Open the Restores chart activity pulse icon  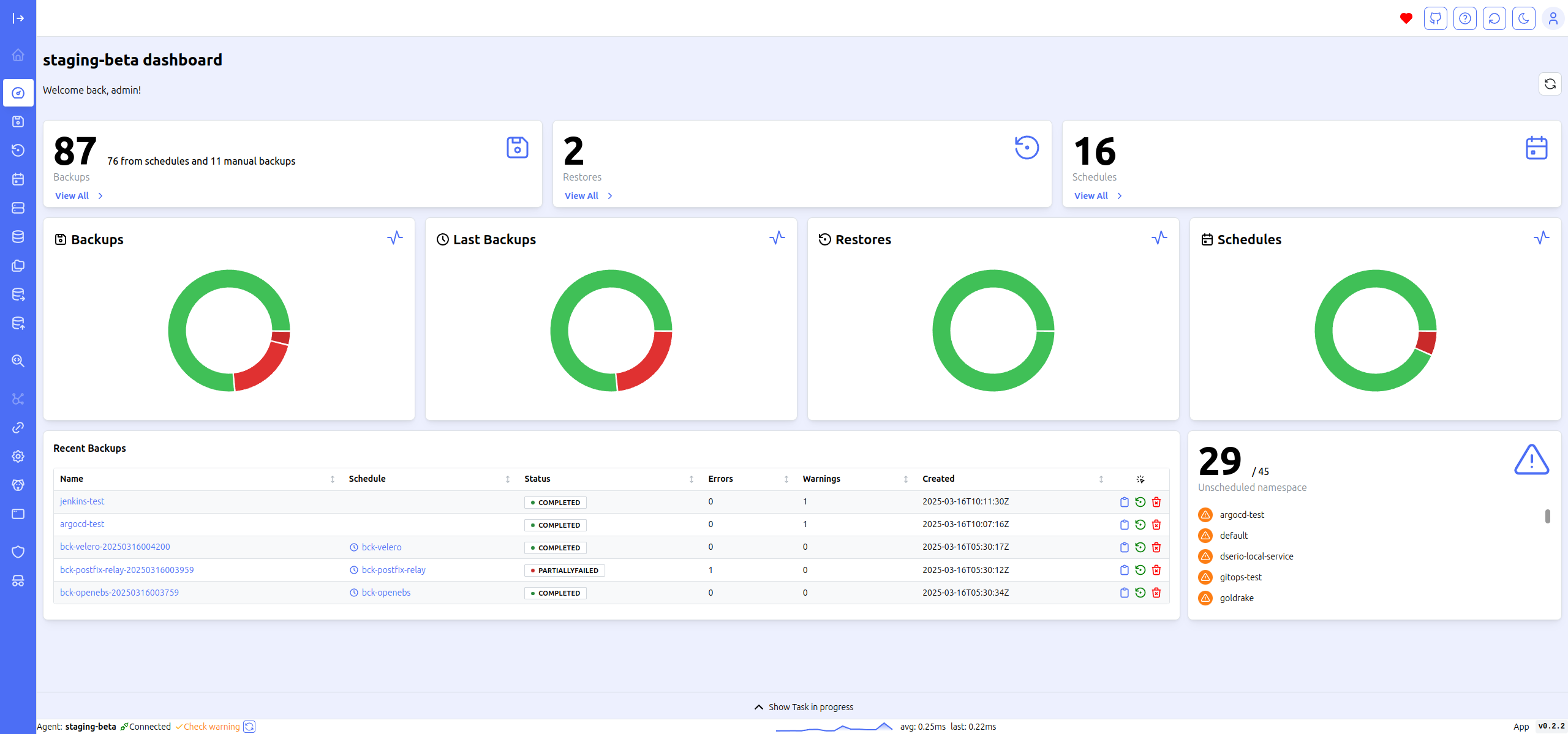[1159, 238]
